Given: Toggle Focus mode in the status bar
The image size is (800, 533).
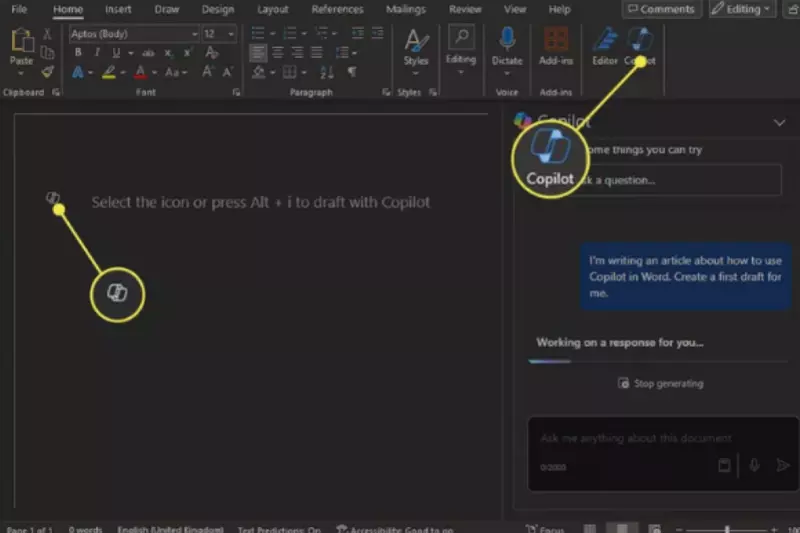Looking at the screenshot, I should [x=545, y=529].
